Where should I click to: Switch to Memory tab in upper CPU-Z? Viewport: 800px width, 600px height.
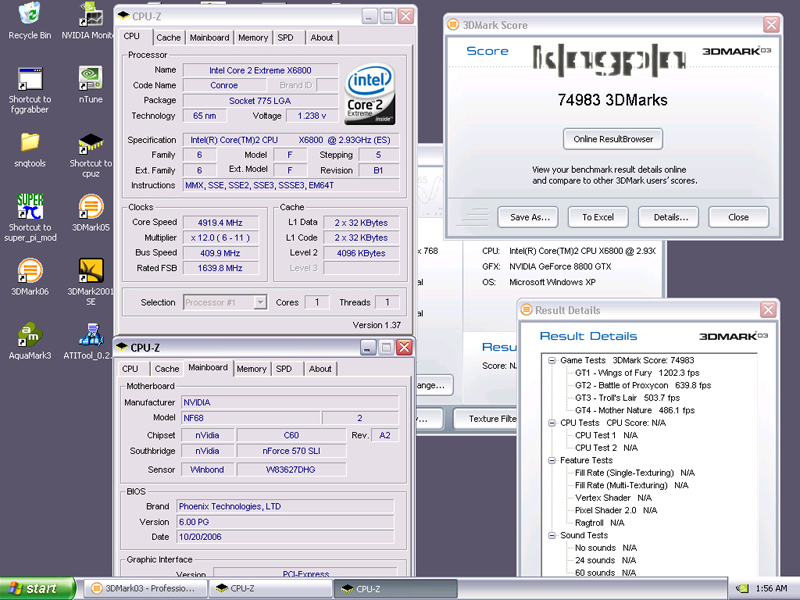tap(253, 38)
